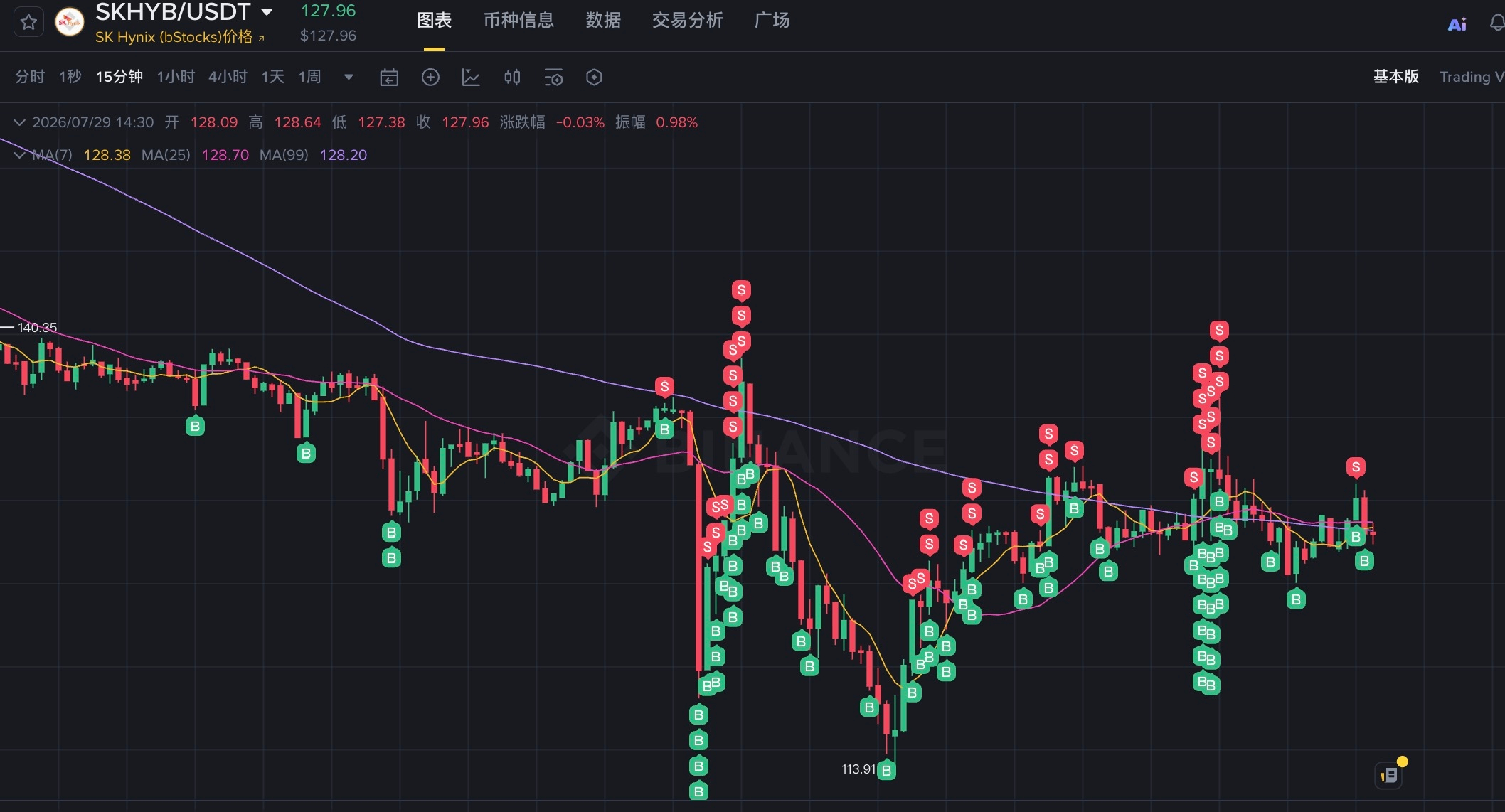This screenshot has height=812, width=1505.
Task: Open the chart display settings icon
Action: [x=553, y=78]
